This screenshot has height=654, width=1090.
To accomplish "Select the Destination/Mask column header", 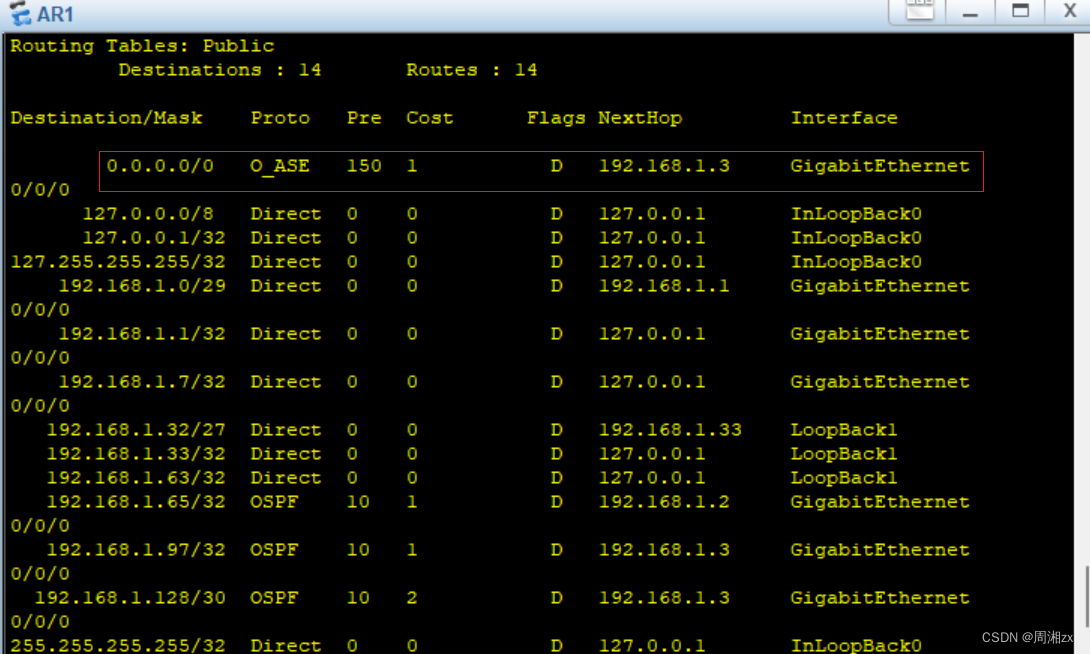I will click(x=106, y=118).
